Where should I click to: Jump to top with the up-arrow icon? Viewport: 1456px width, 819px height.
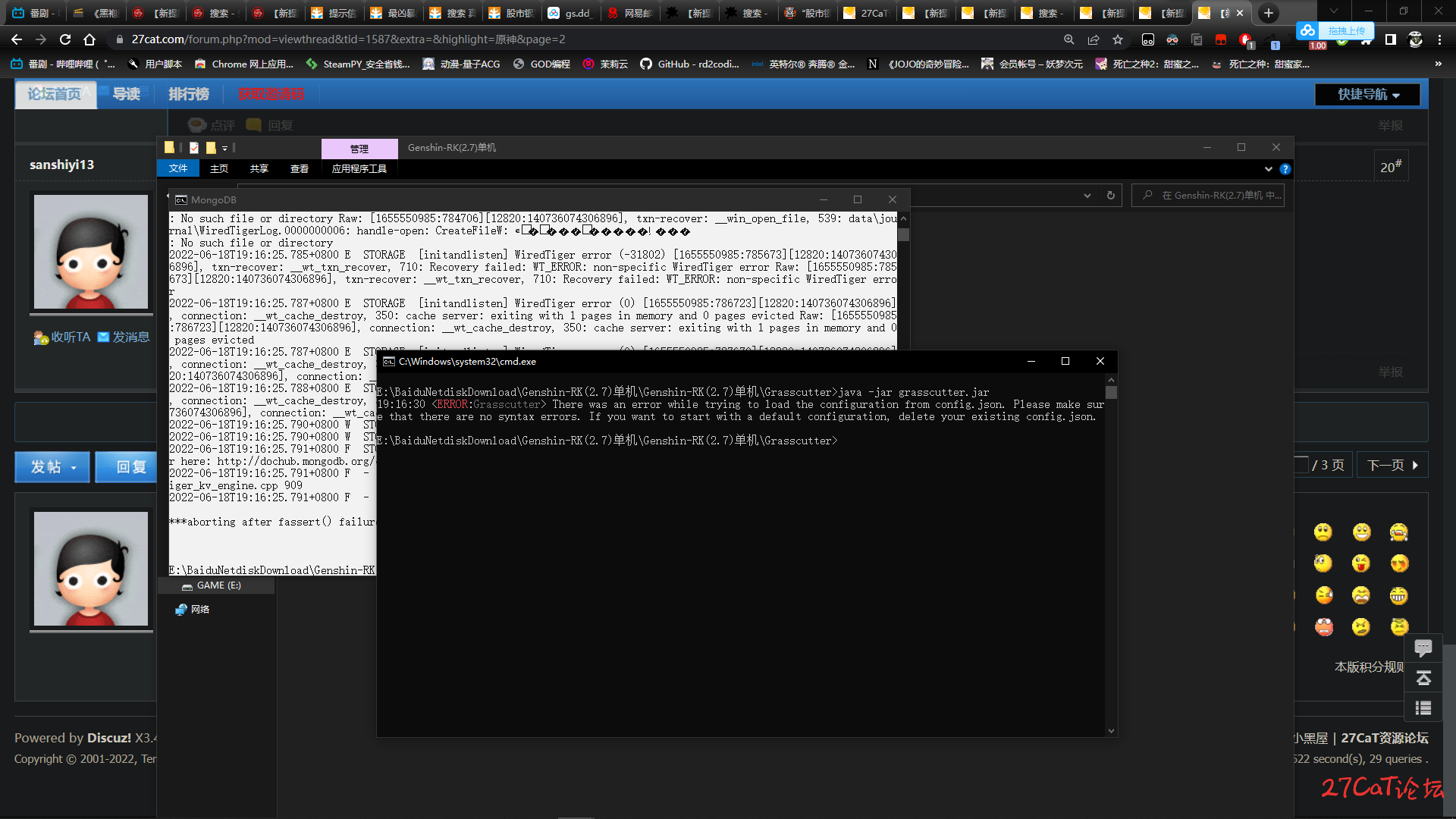(x=1423, y=678)
